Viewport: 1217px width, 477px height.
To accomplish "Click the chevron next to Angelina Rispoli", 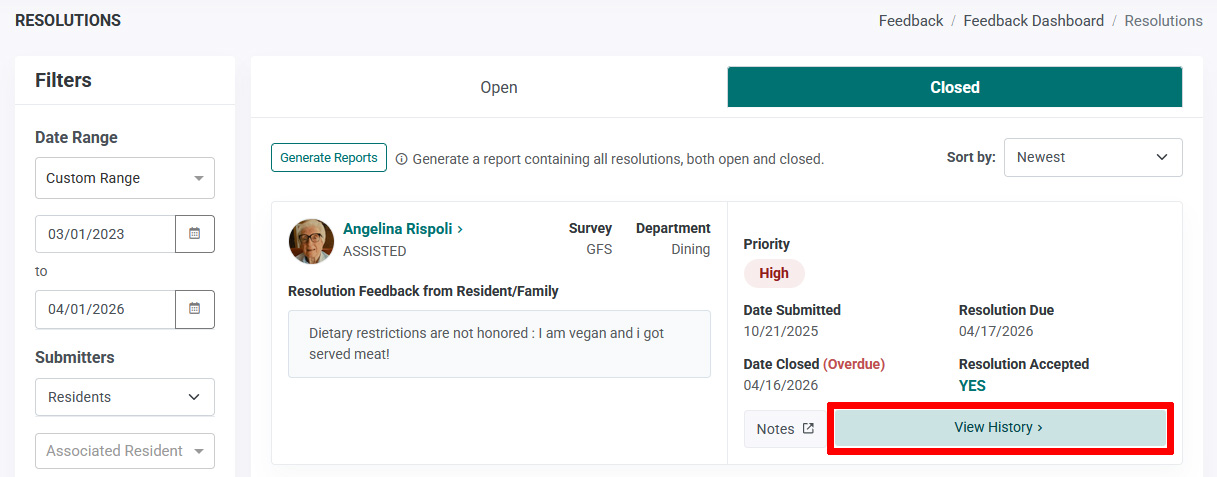I will 460,229.
